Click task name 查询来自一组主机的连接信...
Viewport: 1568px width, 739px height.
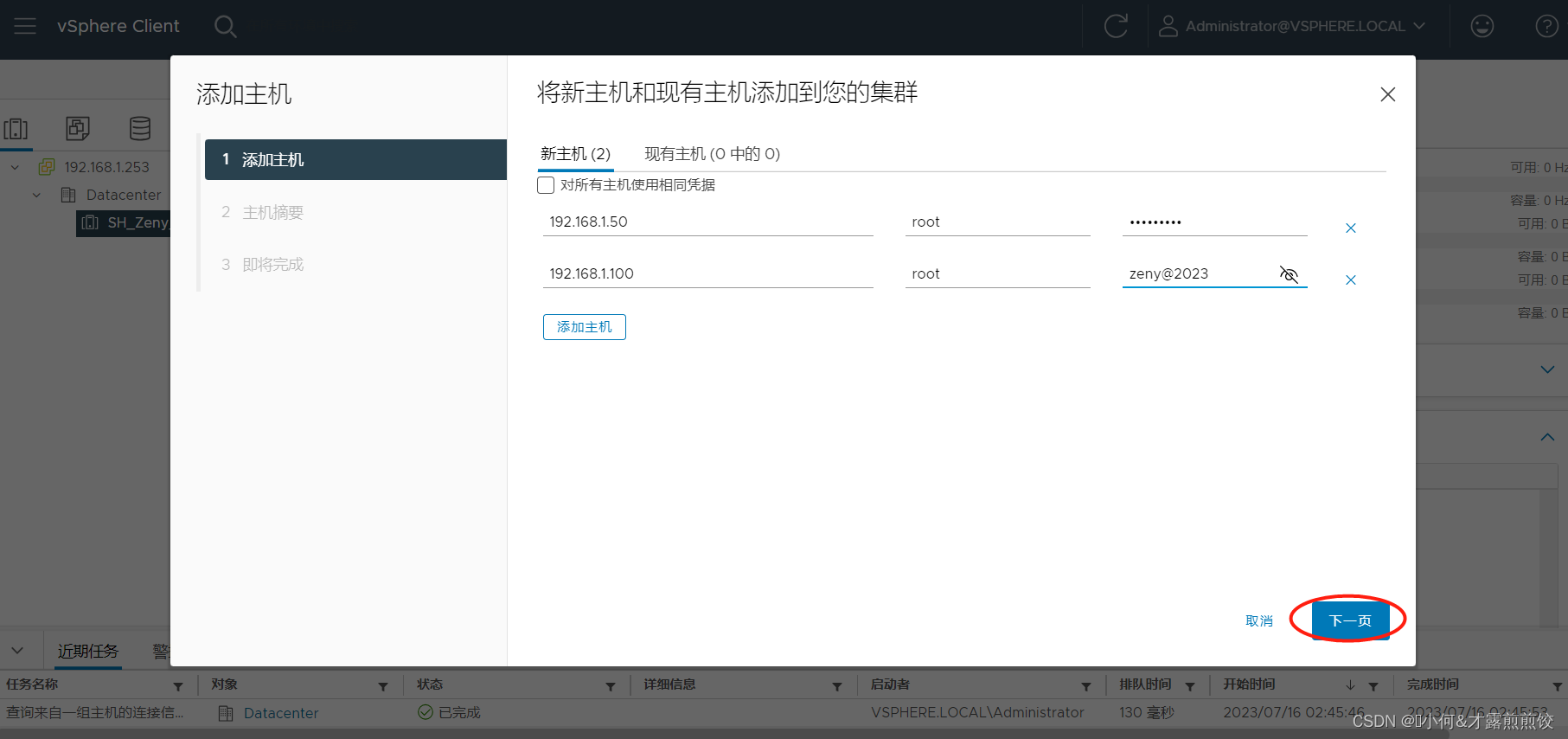(95, 712)
